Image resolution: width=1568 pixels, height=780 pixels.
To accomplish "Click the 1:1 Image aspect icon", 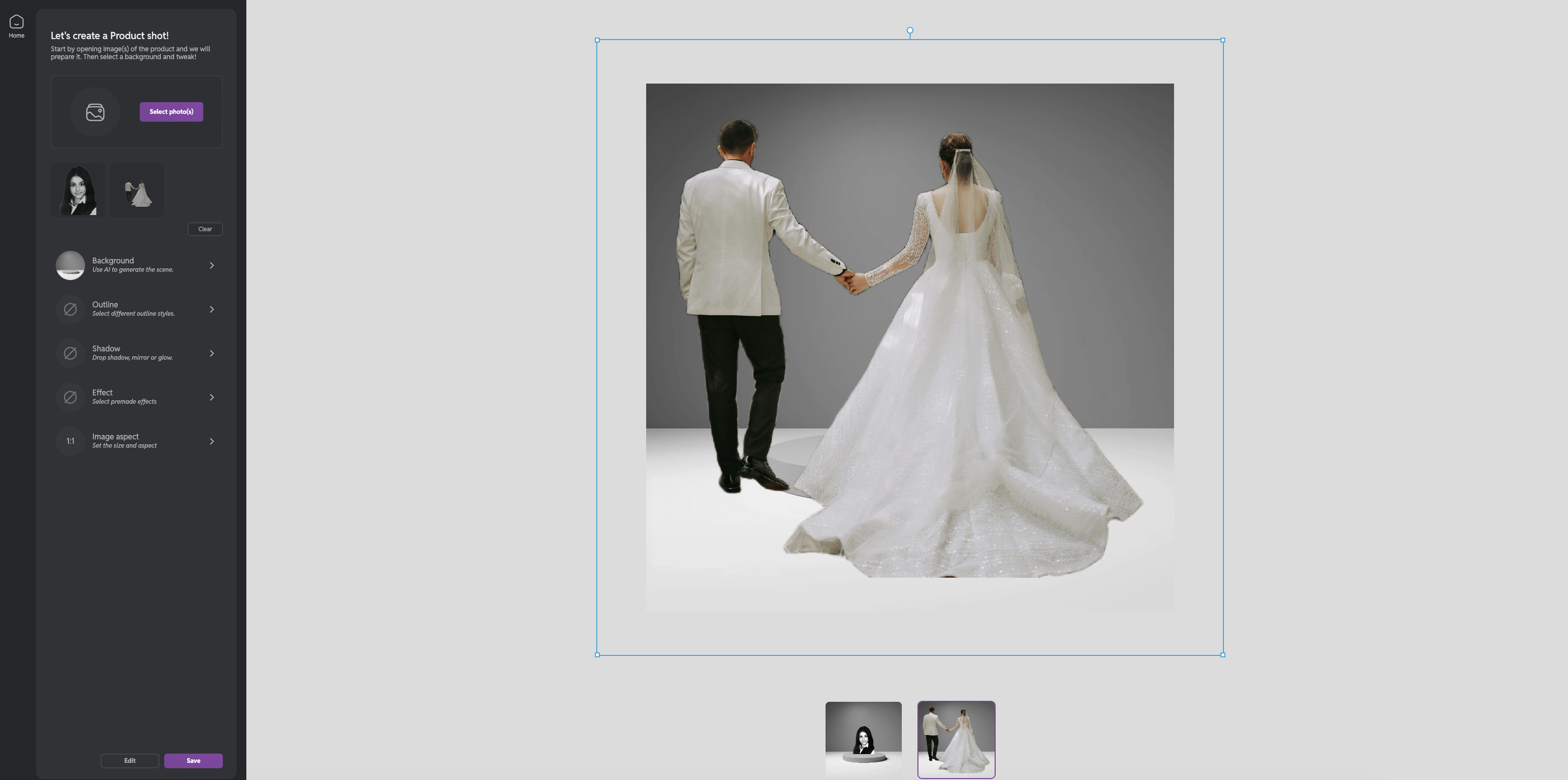I will coord(70,441).
